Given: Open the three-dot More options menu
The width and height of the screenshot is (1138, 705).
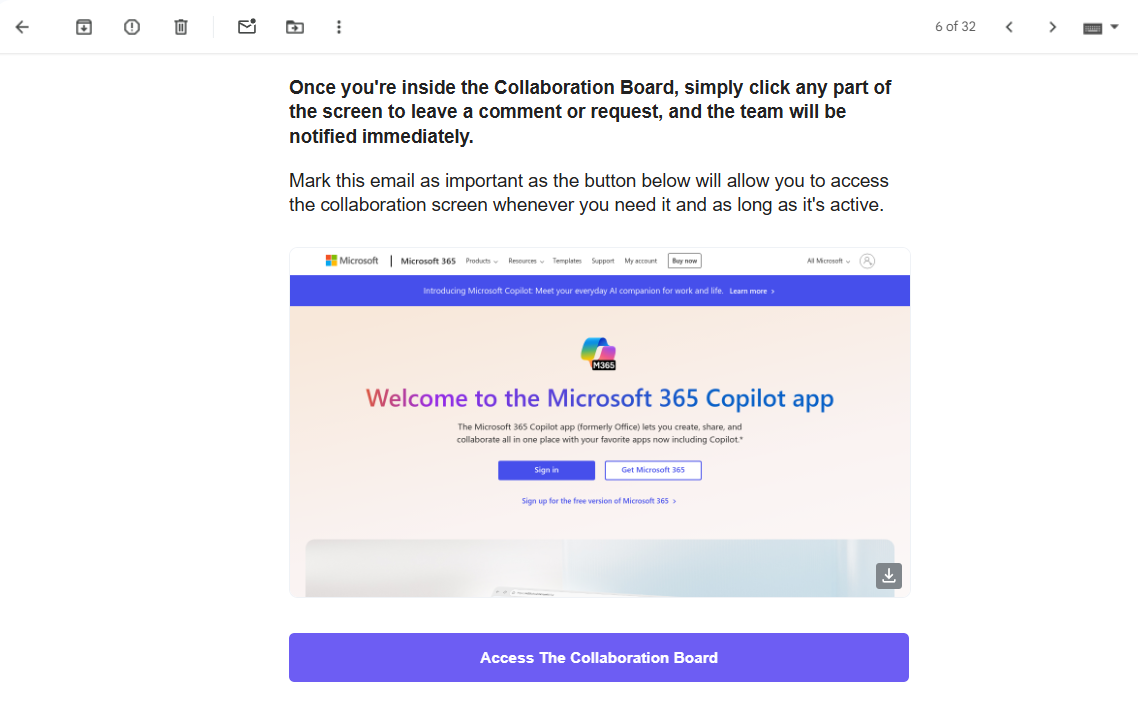Looking at the screenshot, I should pos(339,27).
